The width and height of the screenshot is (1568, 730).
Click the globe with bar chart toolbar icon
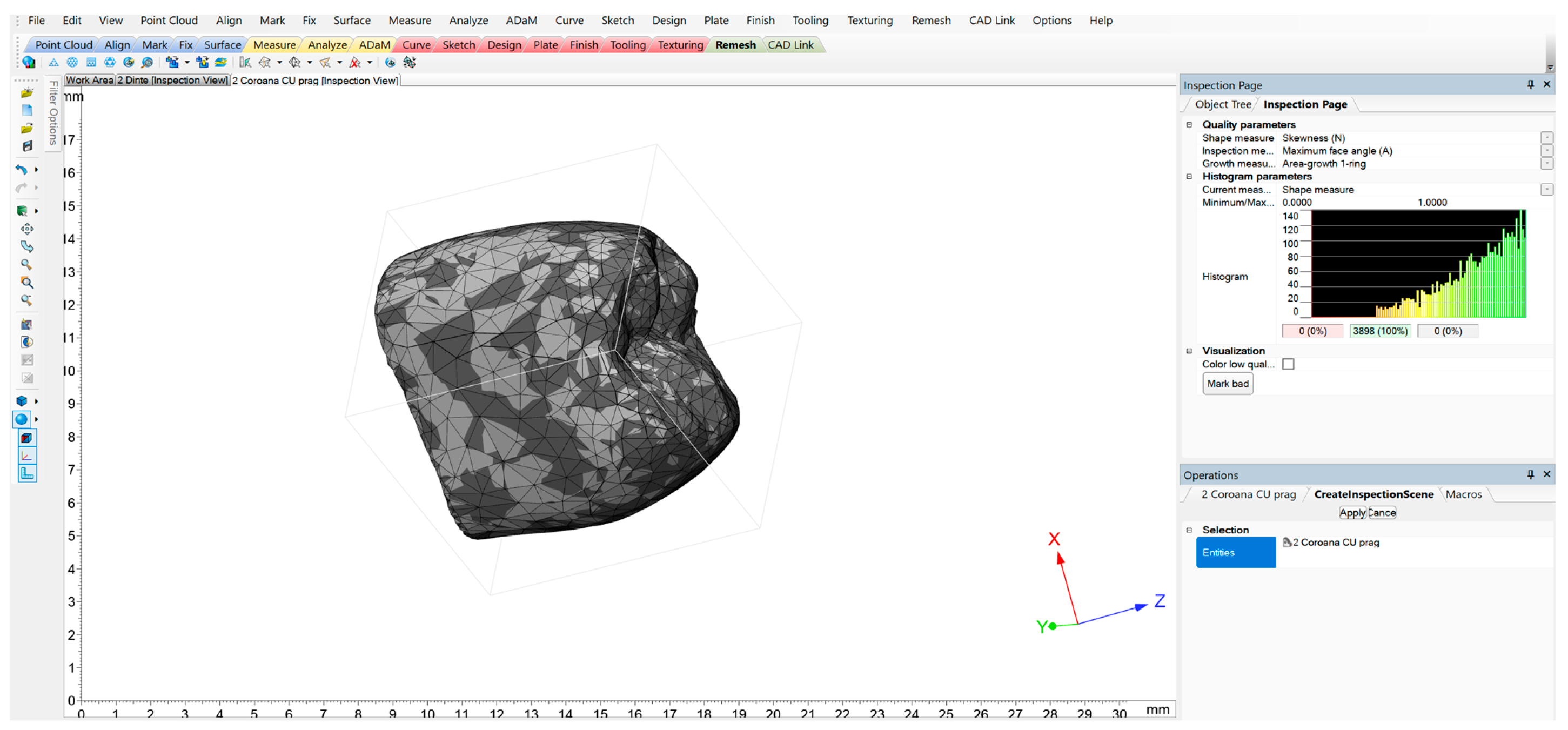coord(29,62)
